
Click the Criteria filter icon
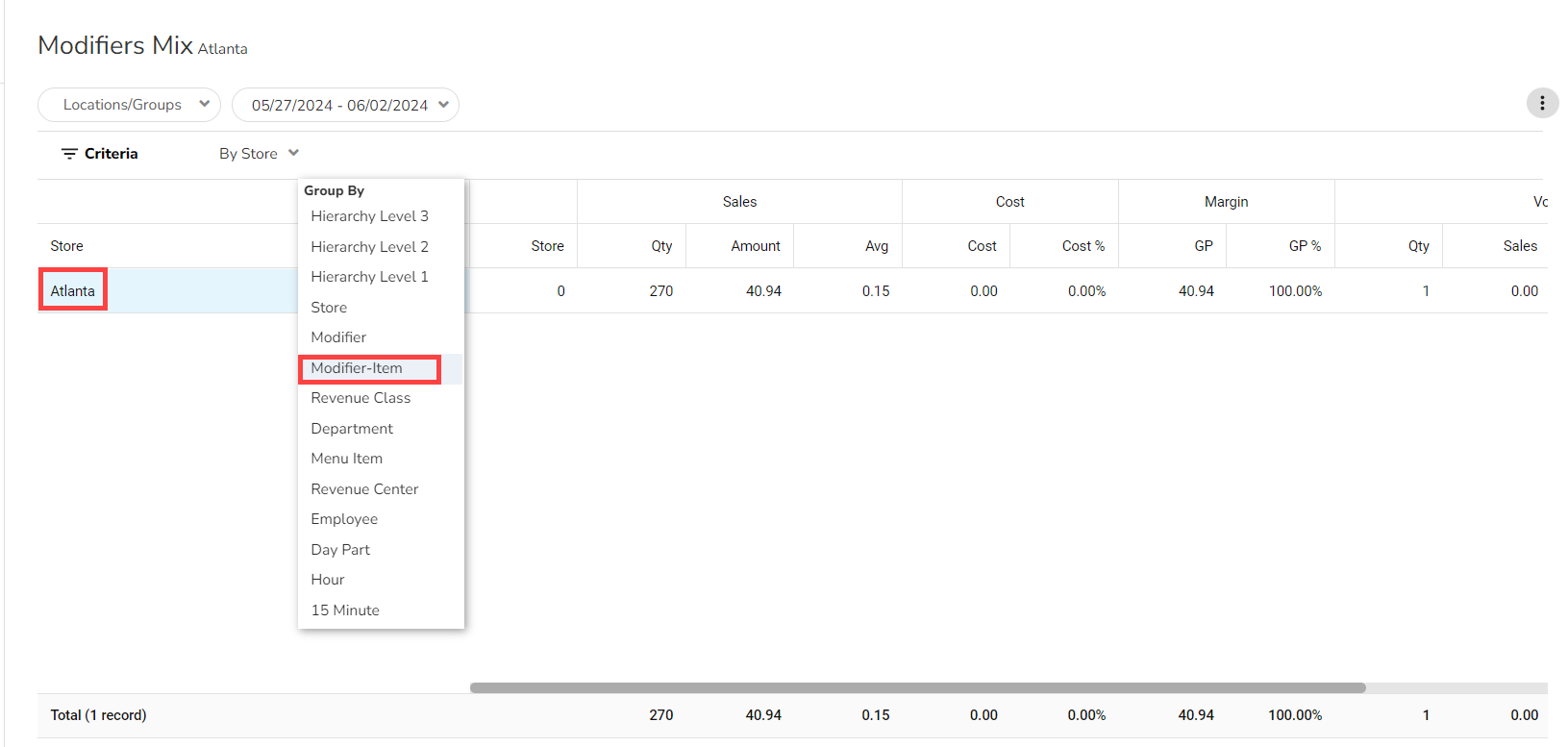click(69, 154)
